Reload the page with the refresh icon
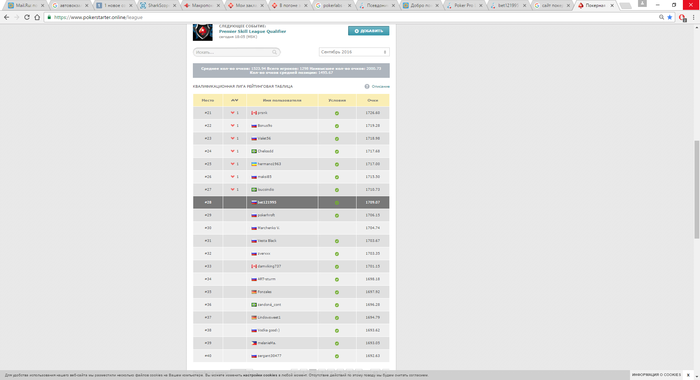The height and width of the screenshot is (380, 700). pos(27,17)
